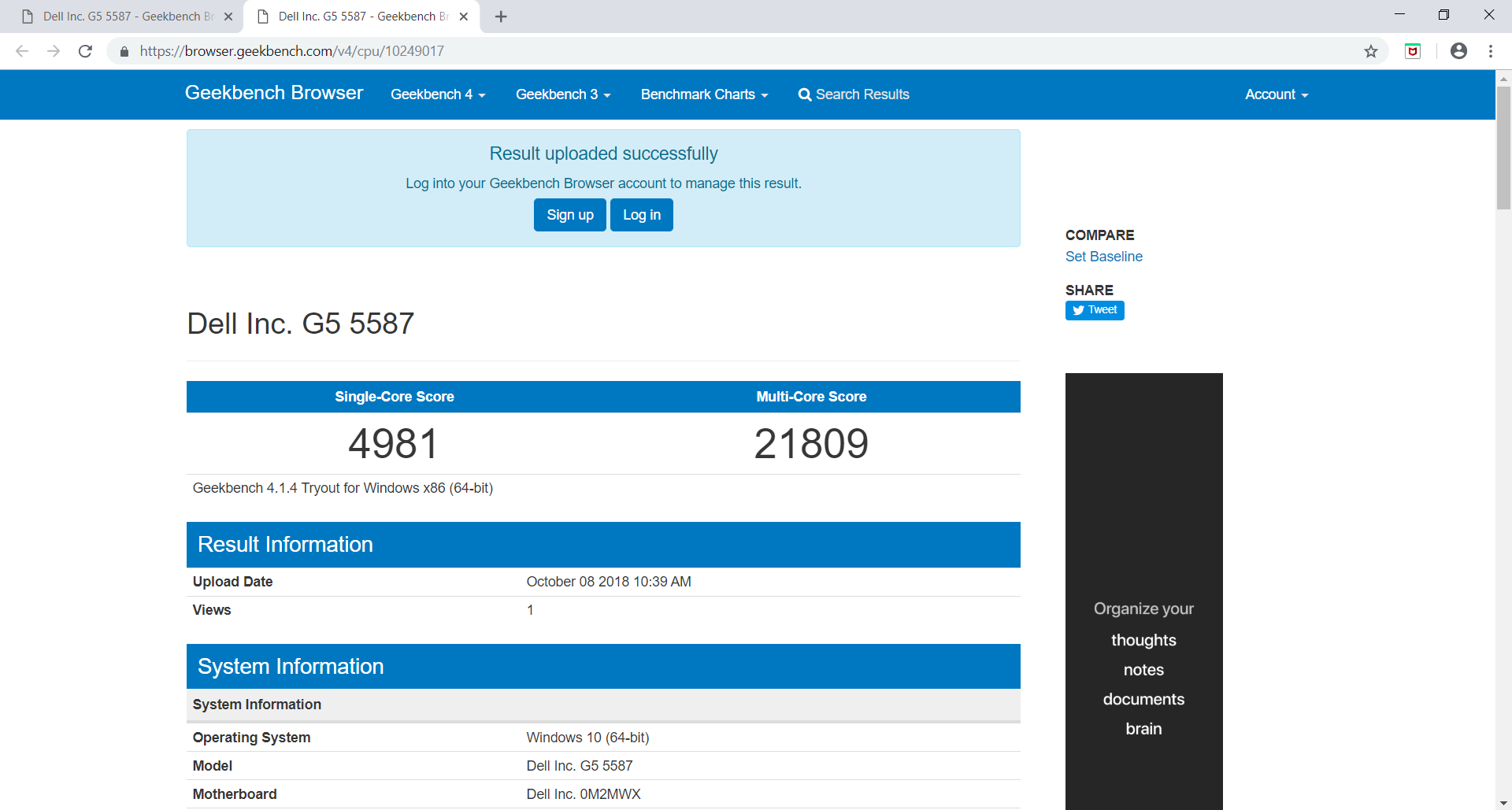
Task: Switch to the first Dell Inc. tab
Action: click(x=126, y=17)
